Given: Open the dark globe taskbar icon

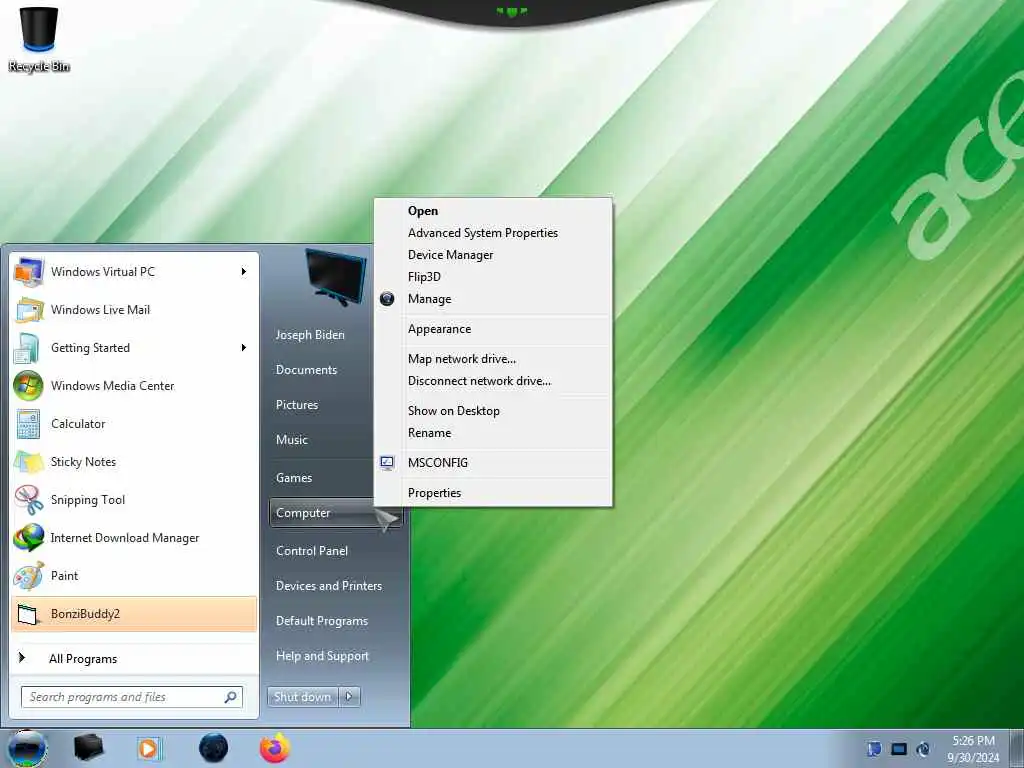Looking at the screenshot, I should (x=213, y=748).
